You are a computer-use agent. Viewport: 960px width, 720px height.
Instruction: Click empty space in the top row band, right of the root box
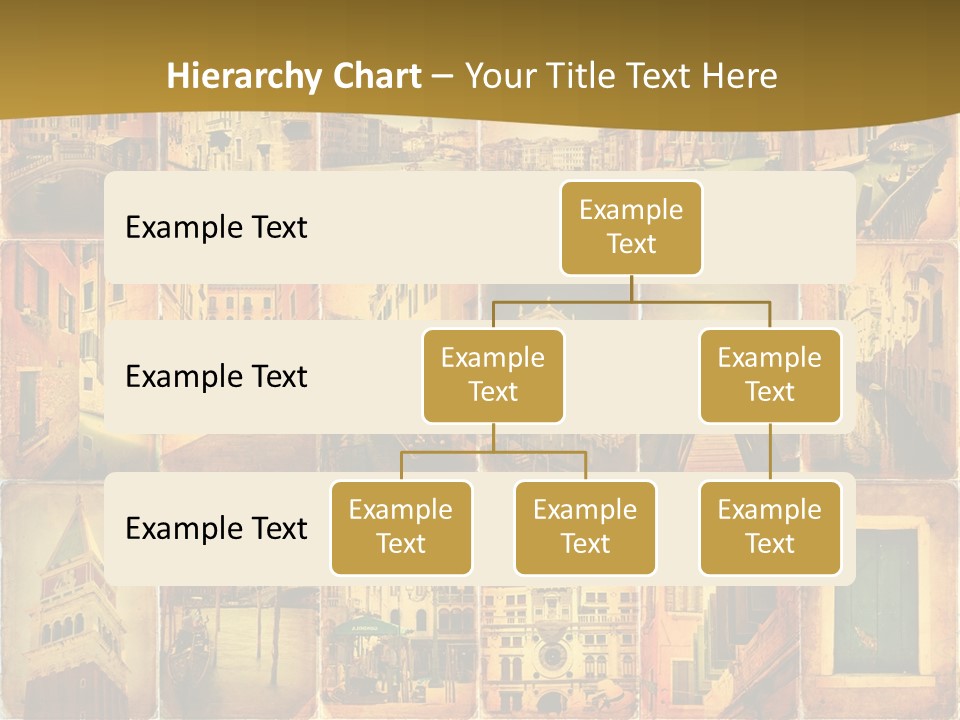780,228
